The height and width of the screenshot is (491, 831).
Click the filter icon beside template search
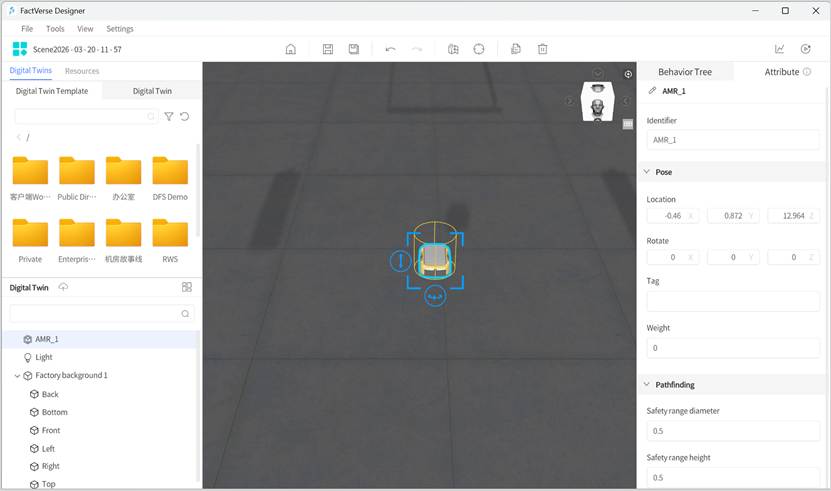[169, 117]
